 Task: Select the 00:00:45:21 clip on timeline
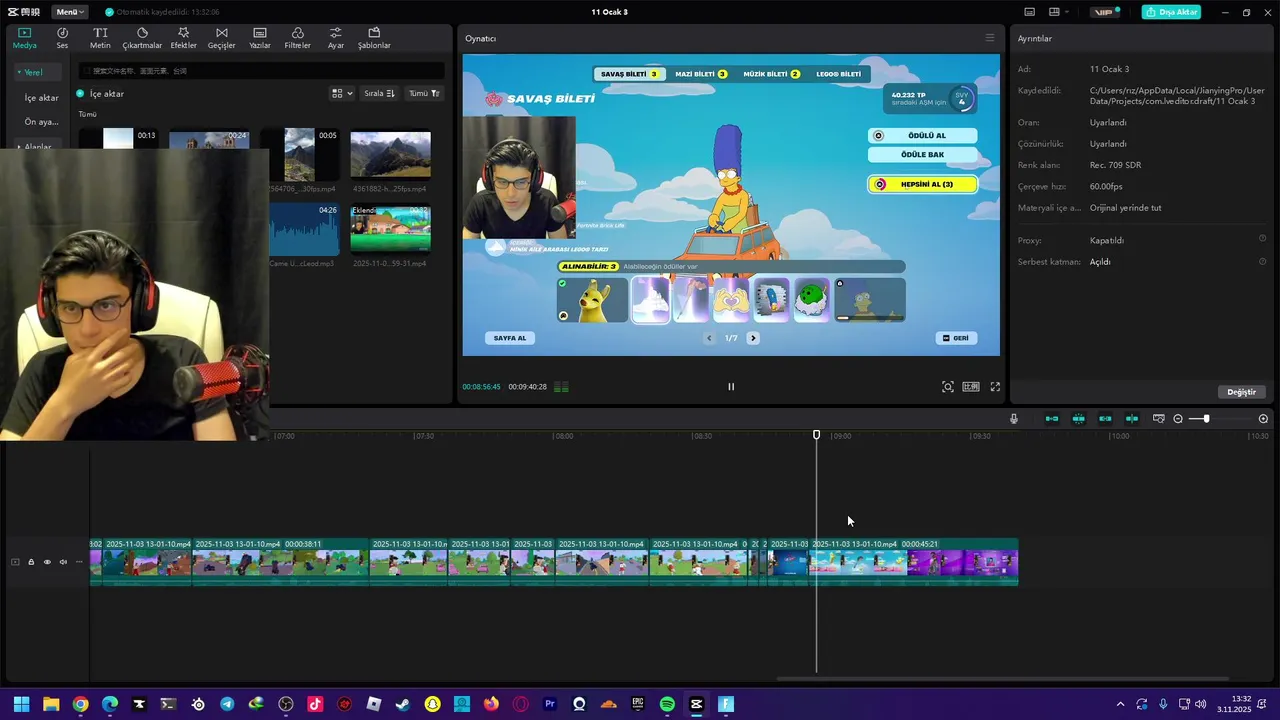coord(914,562)
